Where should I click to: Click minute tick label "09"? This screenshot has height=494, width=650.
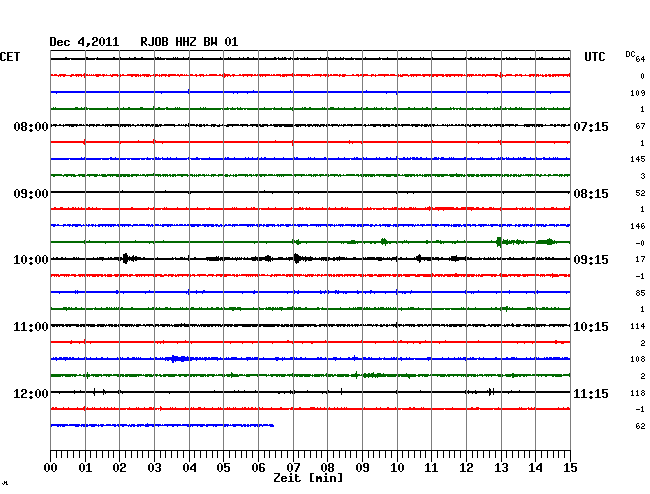(x=362, y=467)
